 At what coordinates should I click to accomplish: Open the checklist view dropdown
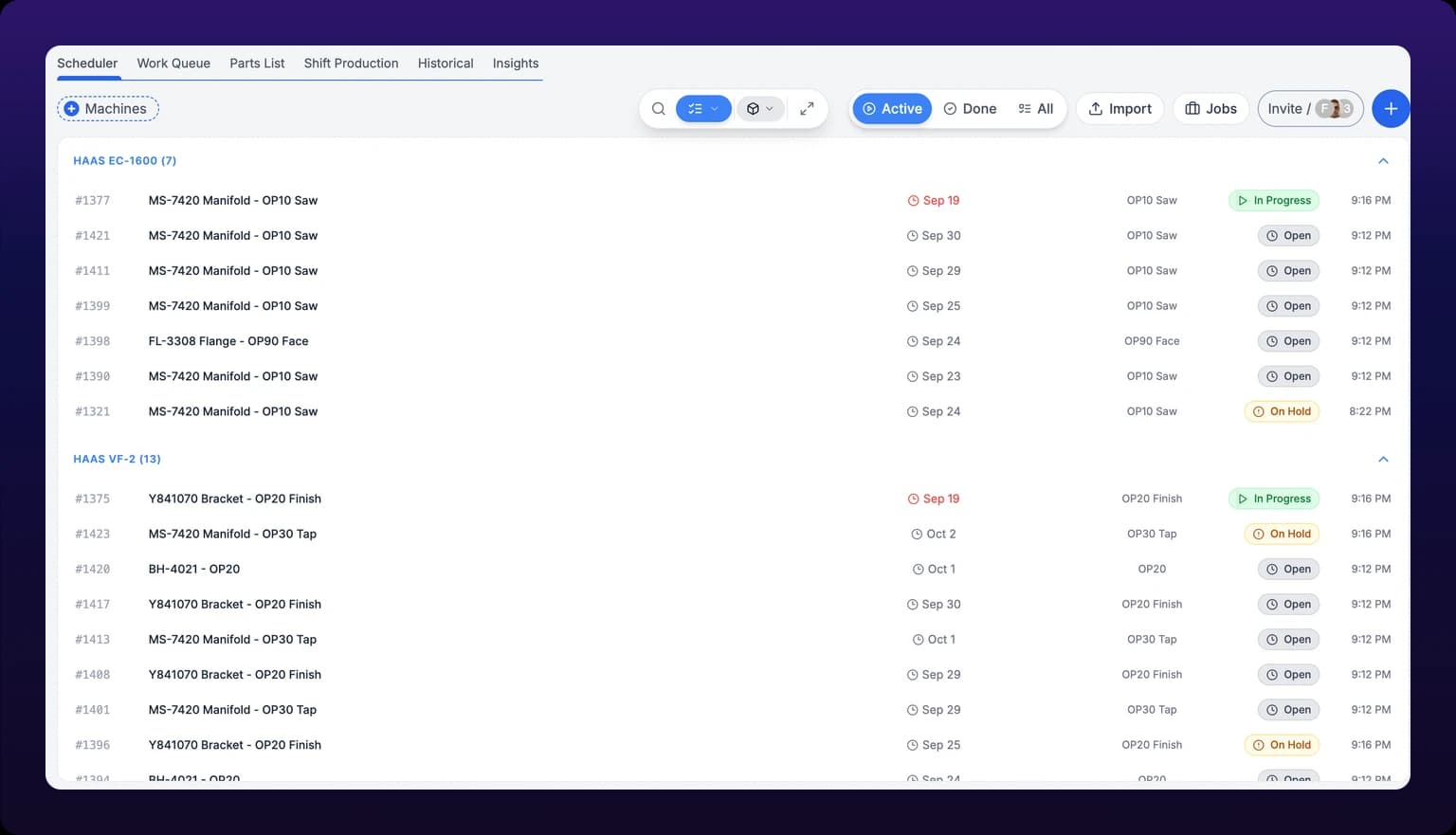pyautogui.click(x=703, y=109)
